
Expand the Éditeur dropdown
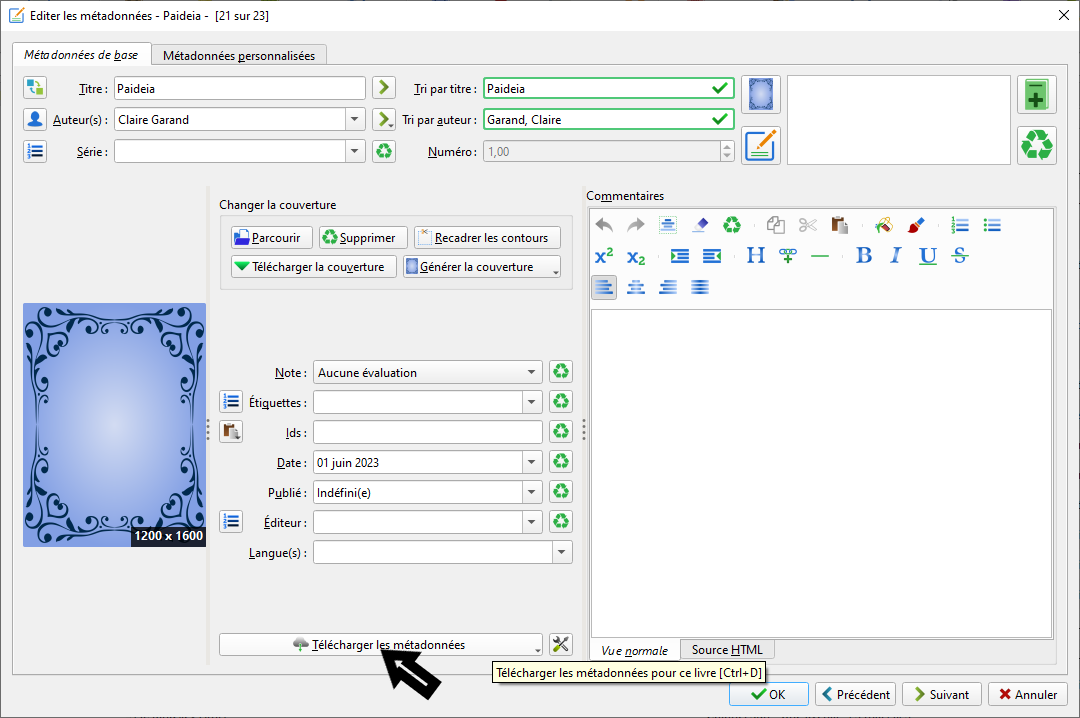point(531,522)
